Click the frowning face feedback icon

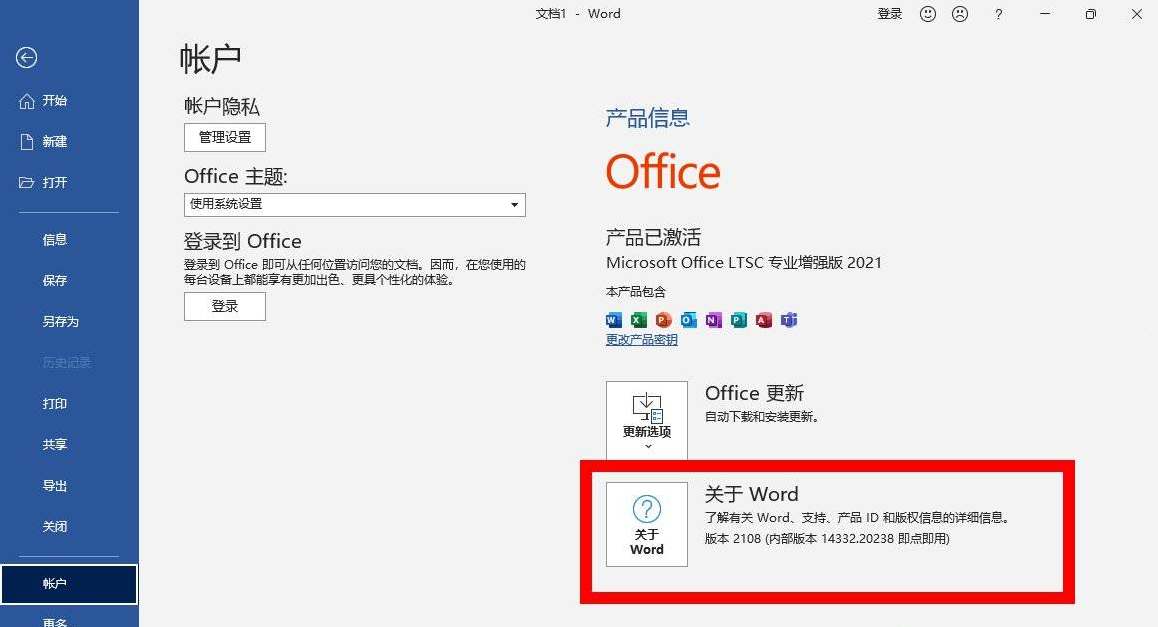(x=960, y=14)
